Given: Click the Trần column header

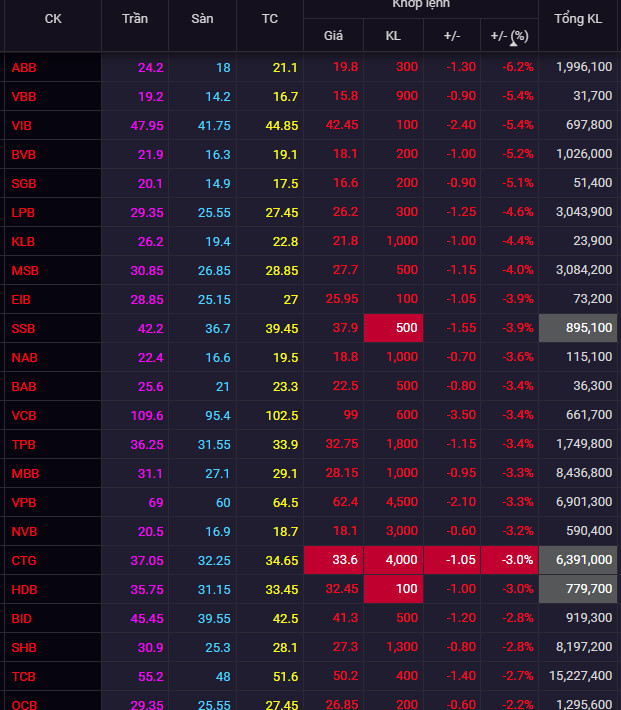Looking at the screenshot, I should [135, 19].
